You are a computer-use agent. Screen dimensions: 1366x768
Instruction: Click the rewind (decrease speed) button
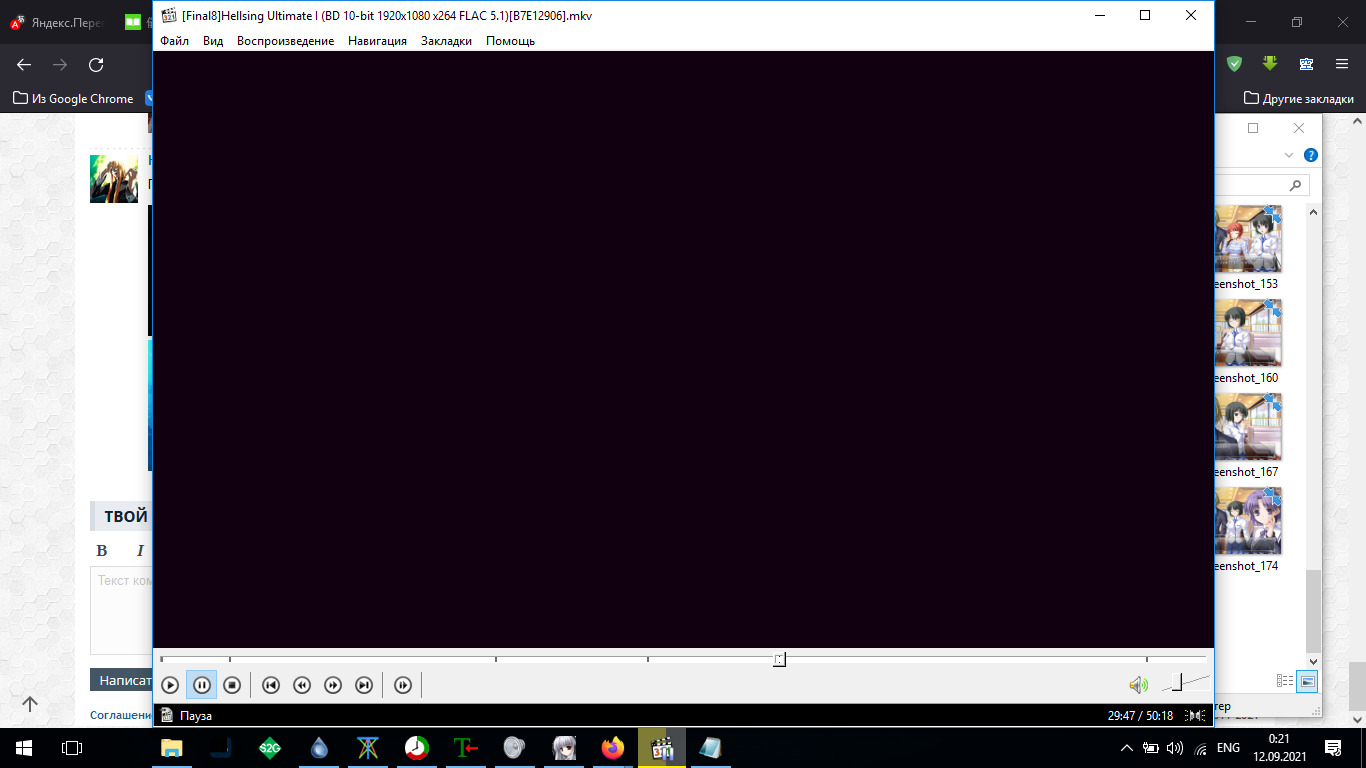tap(302, 685)
